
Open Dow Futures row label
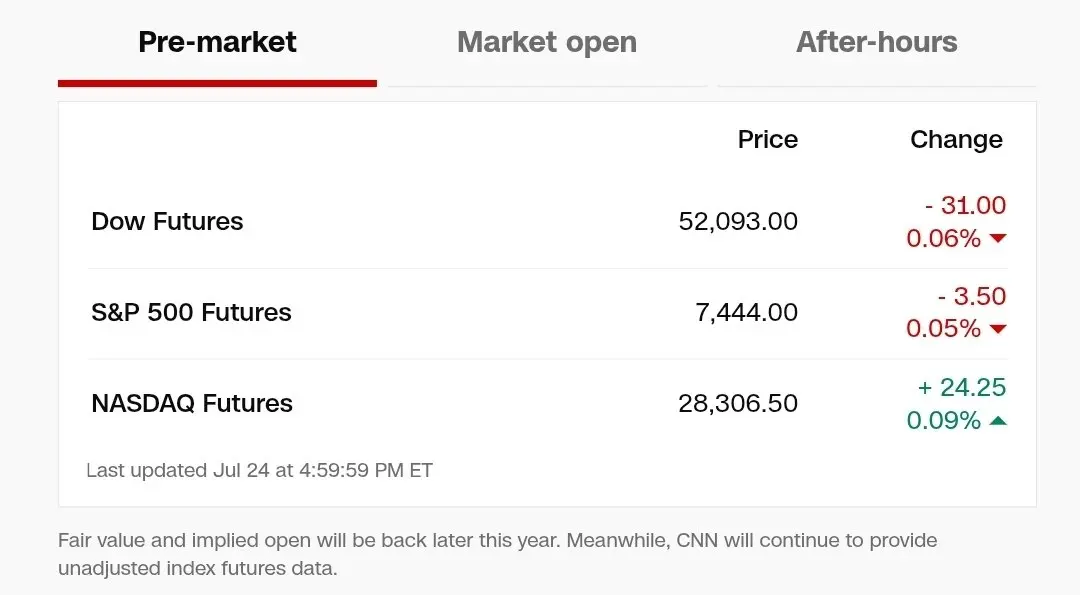point(167,221)
